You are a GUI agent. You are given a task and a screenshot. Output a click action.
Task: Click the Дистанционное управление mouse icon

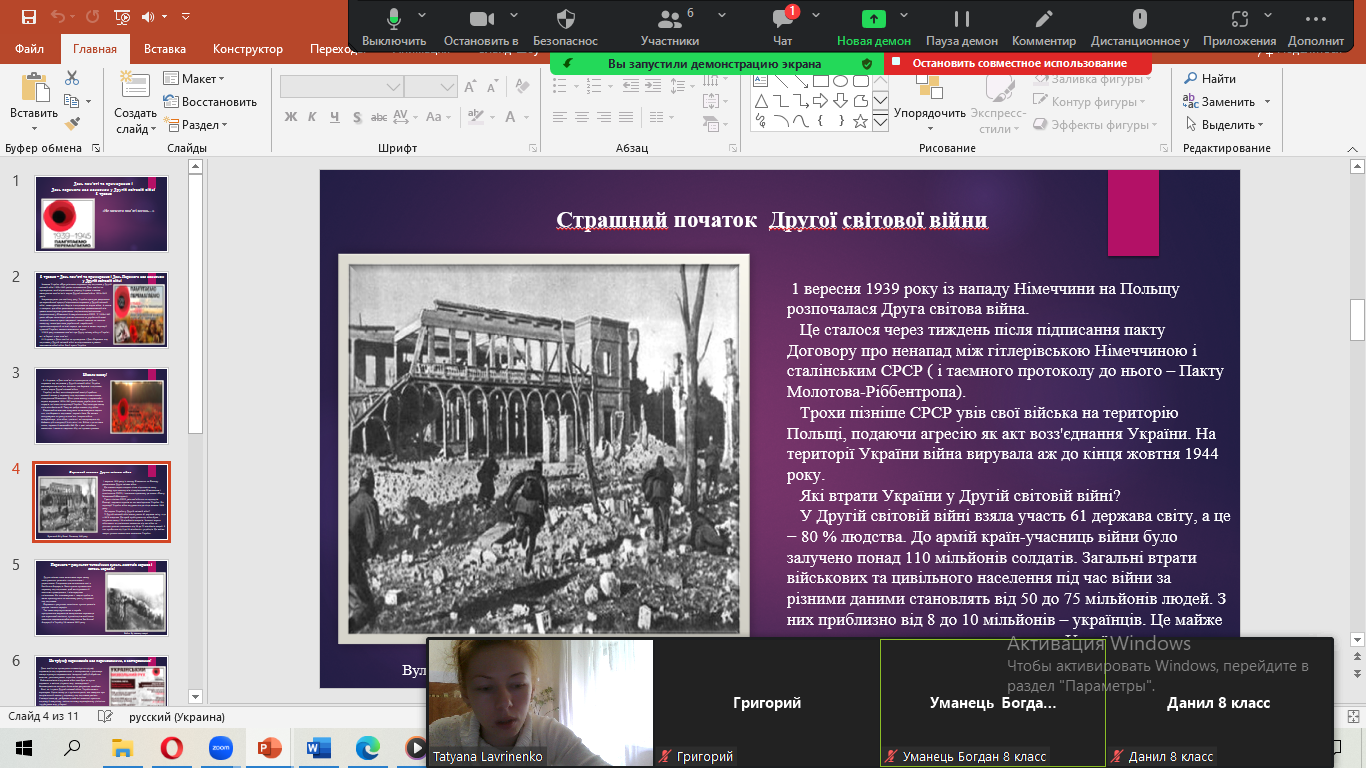[x=1139, y=18]
